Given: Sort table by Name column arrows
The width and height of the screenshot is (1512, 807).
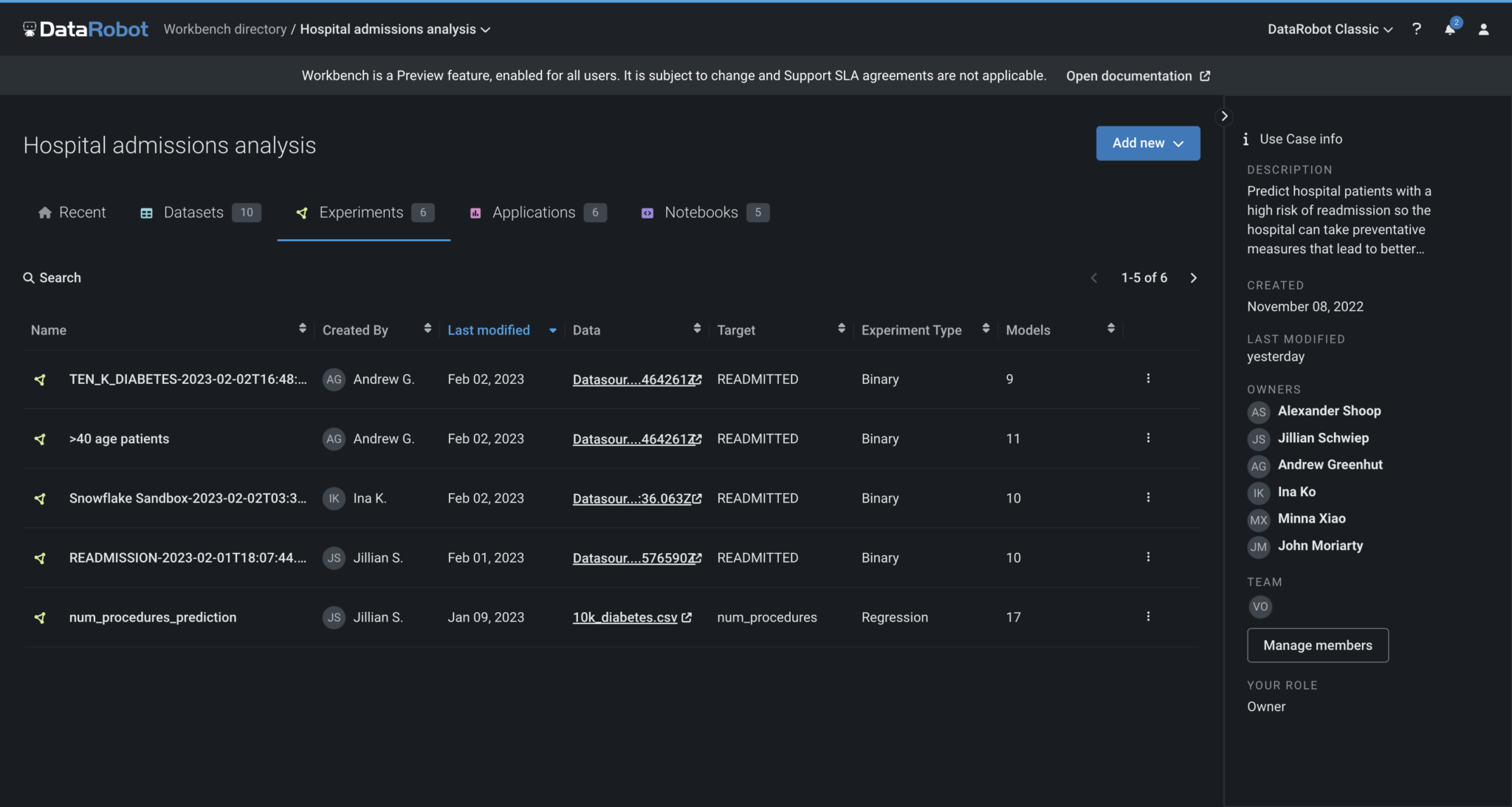Looking at the screenshot, I should click(x=303, y=329).
